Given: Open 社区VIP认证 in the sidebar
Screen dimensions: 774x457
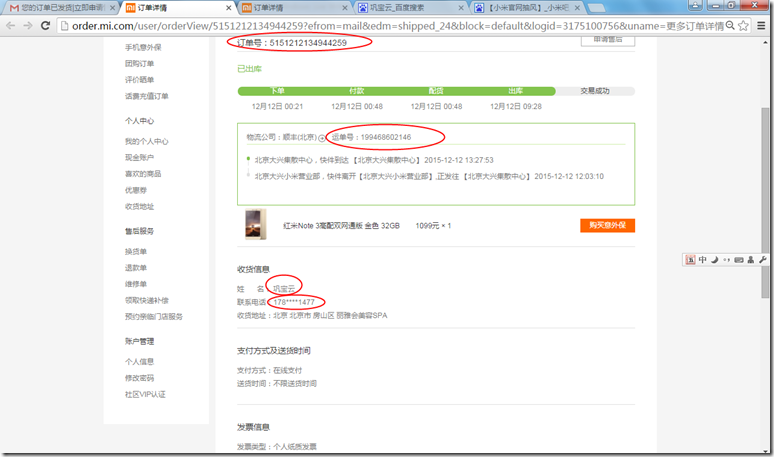Looking at the screenshot, I should click(x=145, y=394).
